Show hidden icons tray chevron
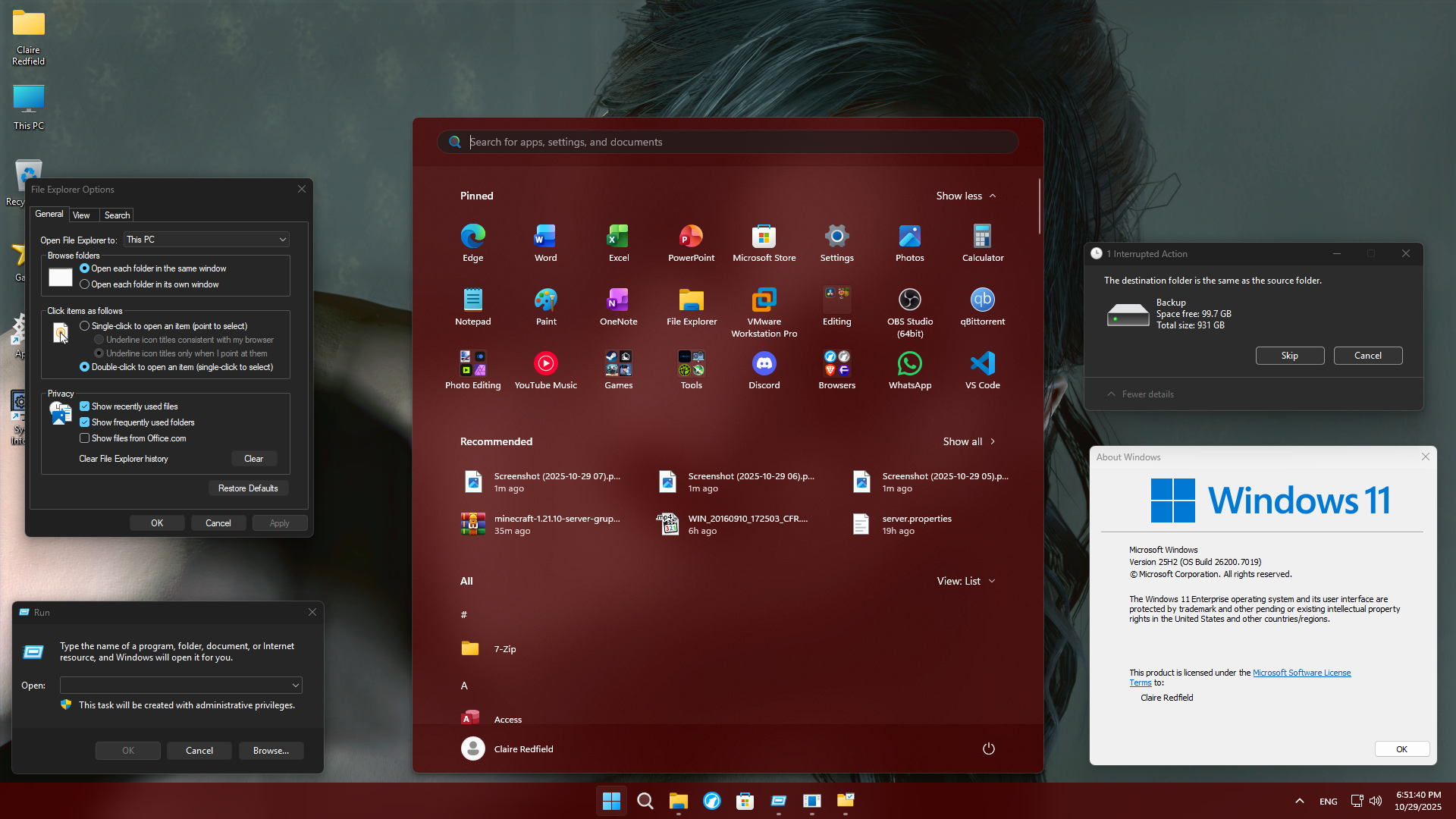1456x819 pixels. 1299,801
